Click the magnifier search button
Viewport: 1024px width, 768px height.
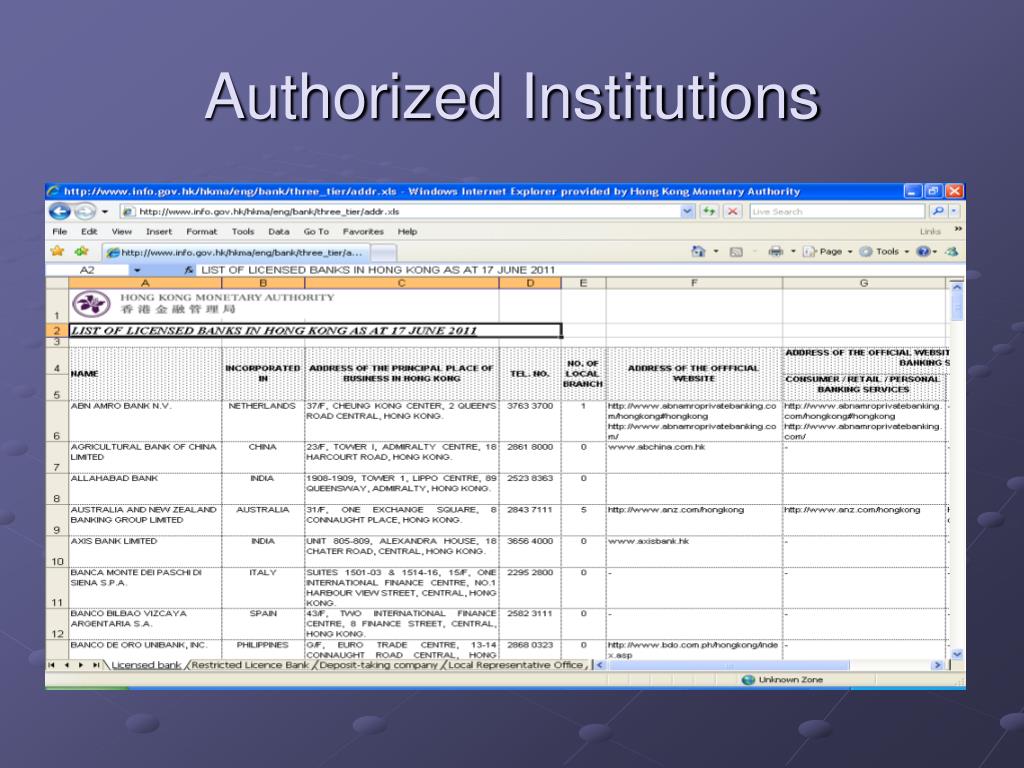click(x=938, y=211)
